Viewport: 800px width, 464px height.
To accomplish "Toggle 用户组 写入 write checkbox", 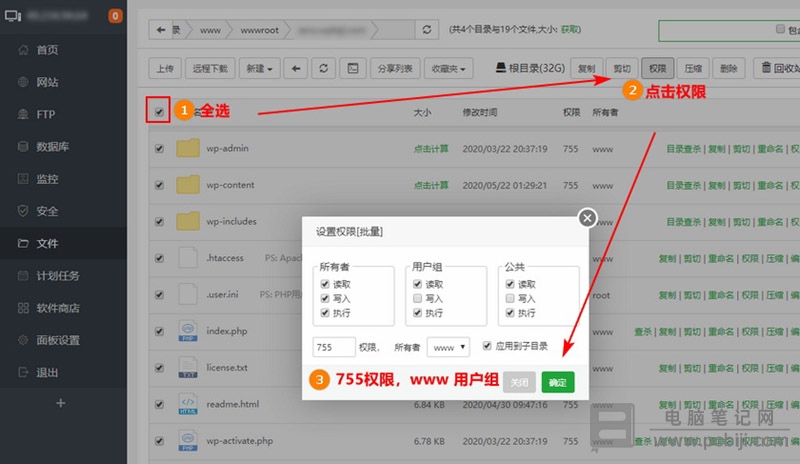I will [x=417, y=298].
